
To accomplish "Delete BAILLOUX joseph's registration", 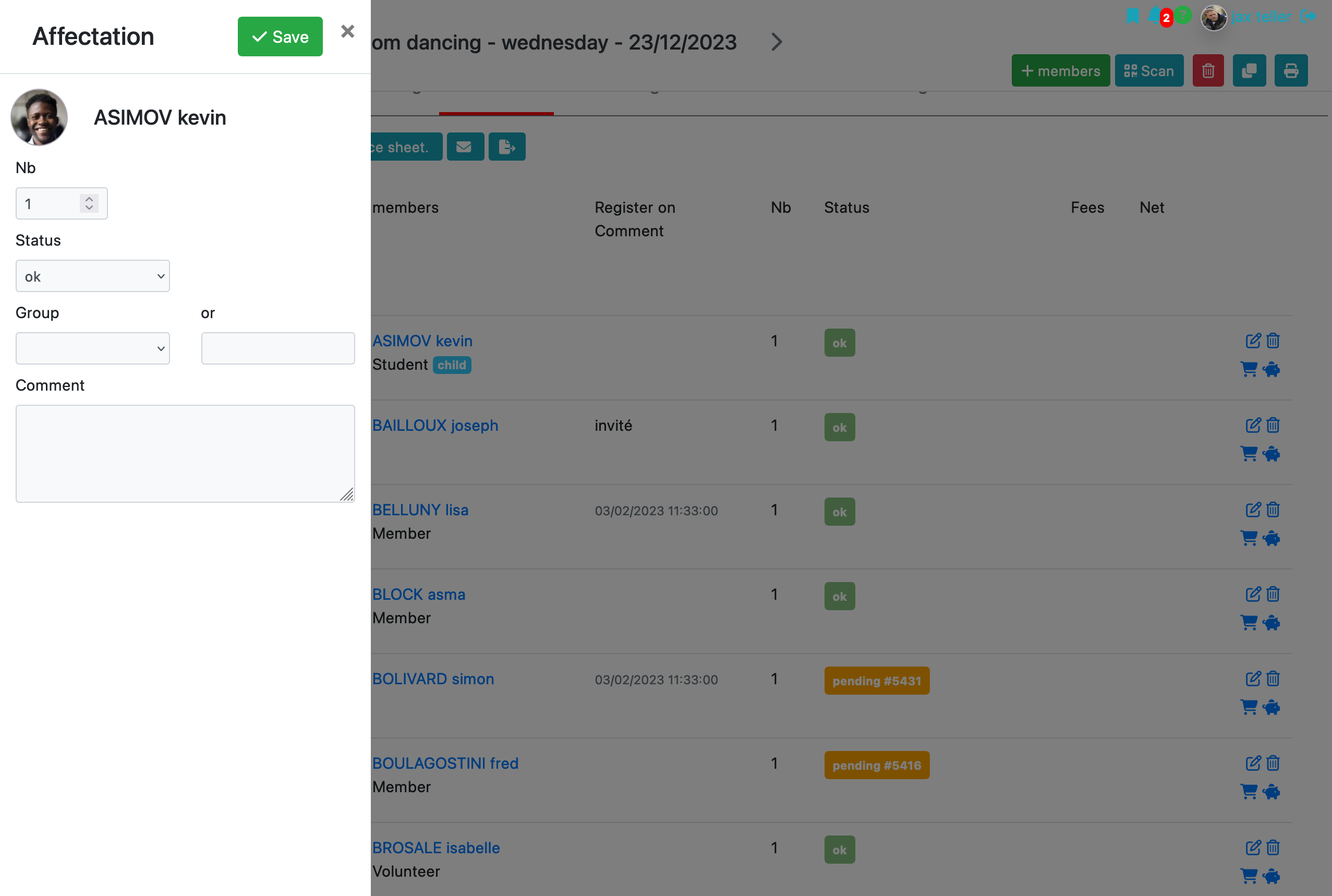I will pyautogui.click(x=1273, y=425).
